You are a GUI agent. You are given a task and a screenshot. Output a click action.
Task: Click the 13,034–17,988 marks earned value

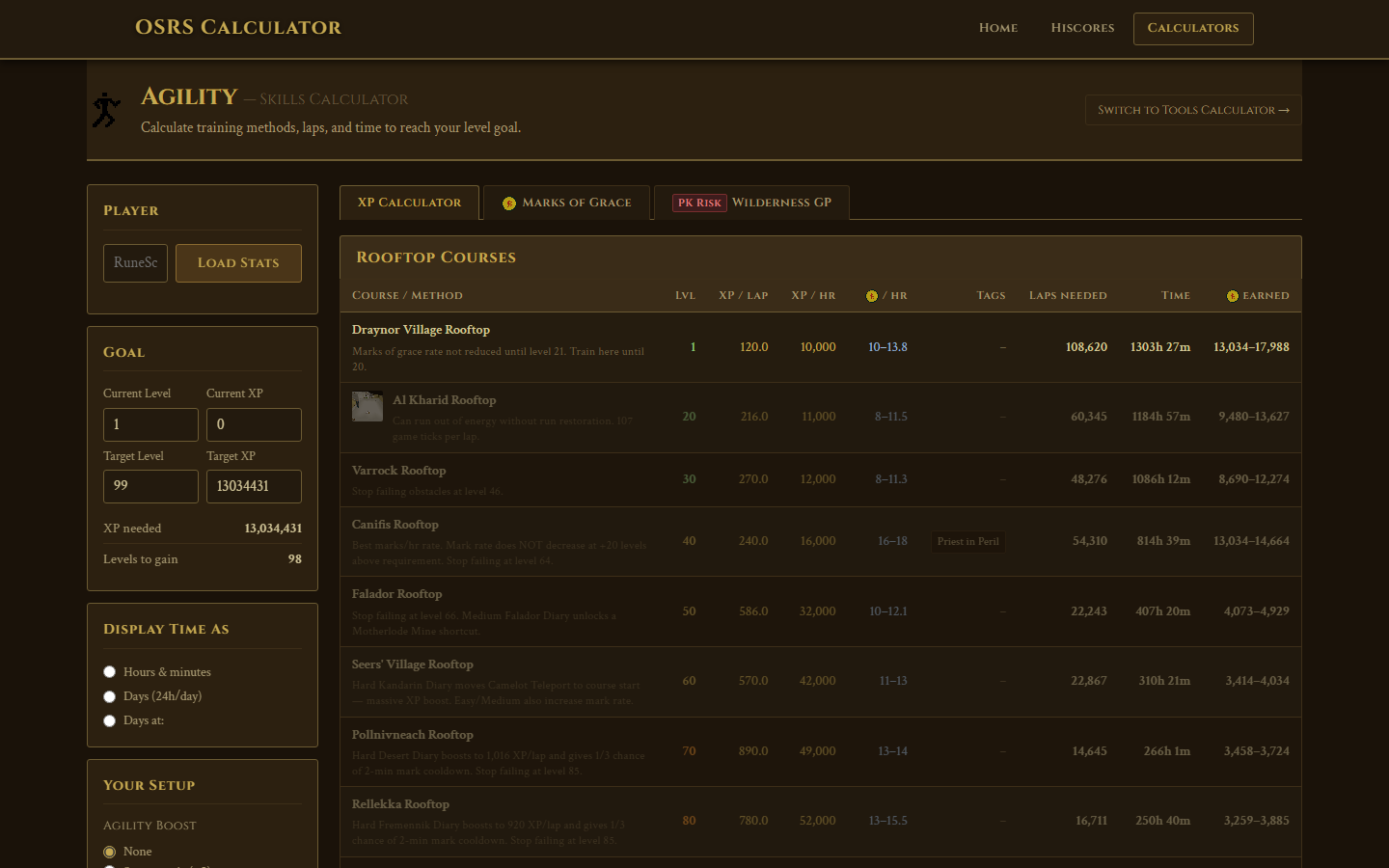coord(1251,347)
